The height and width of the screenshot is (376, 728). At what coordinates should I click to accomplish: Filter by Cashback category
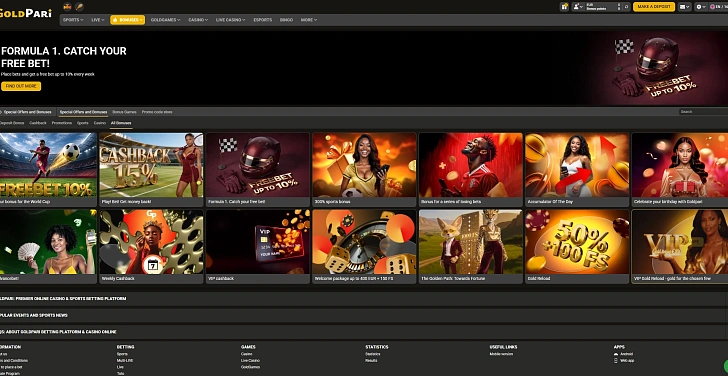click(38, 123)
